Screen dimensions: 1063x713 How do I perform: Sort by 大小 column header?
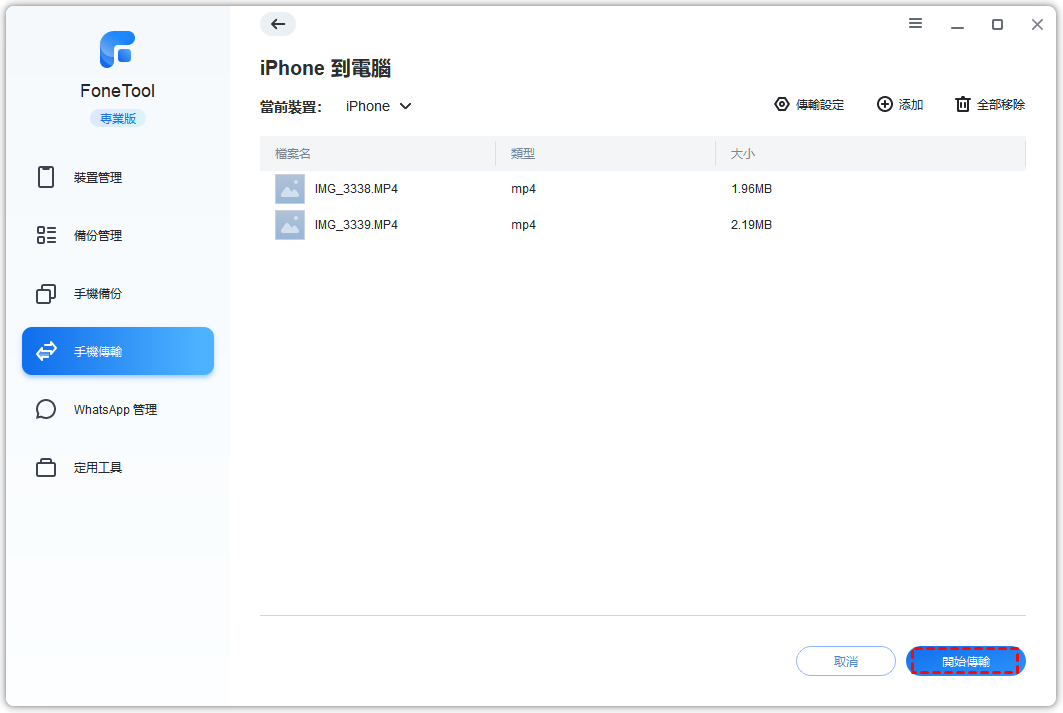742,154
